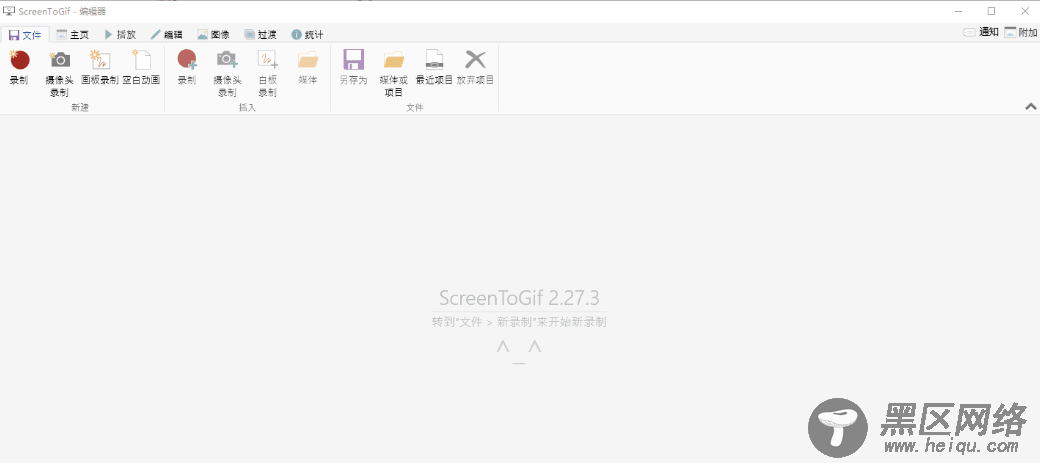Maximize the ScreenToGif editor window
Image resolution: width=1040 pixels, height=463 pixels.
pos(992,11)
